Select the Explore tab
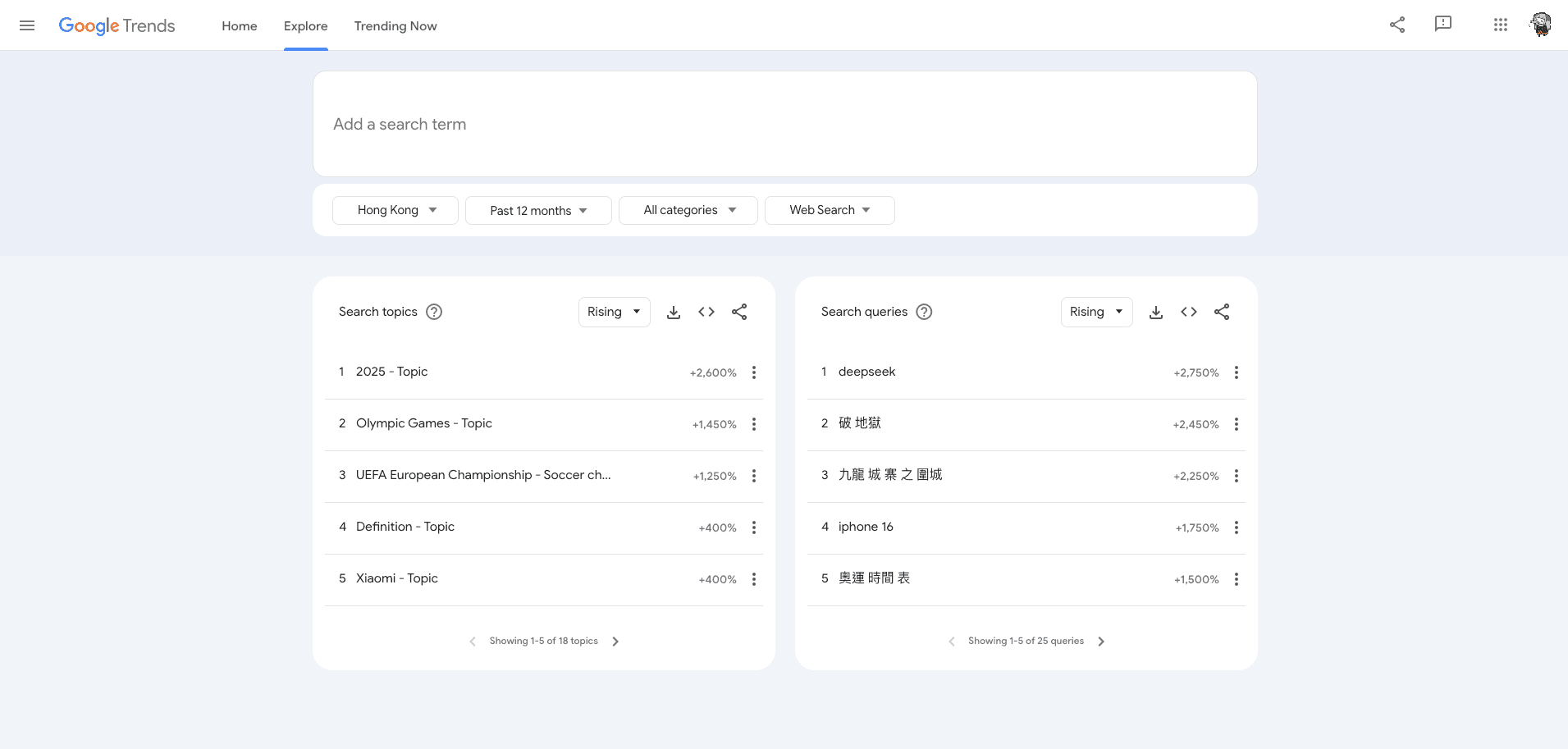This screenshot has width=1568, height=749. pos(306,25)
